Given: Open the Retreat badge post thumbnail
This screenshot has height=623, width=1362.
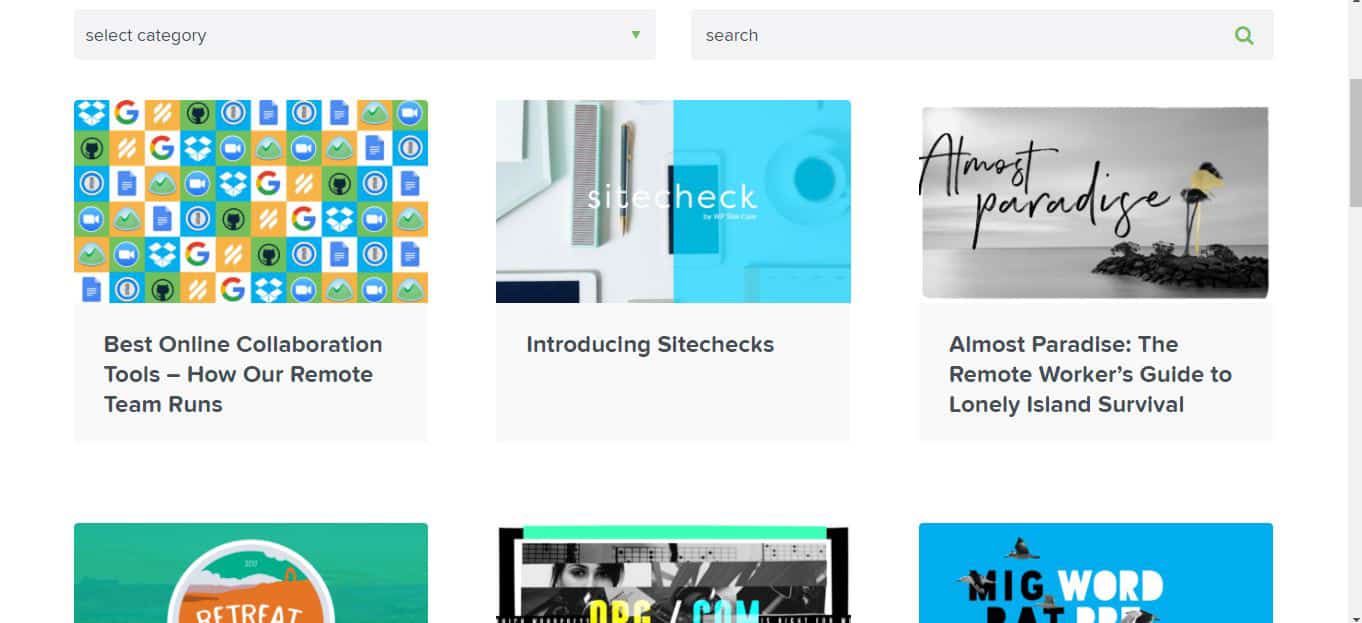Looking at the screenshot, I should pyautogui.click(x=251, y=573).
